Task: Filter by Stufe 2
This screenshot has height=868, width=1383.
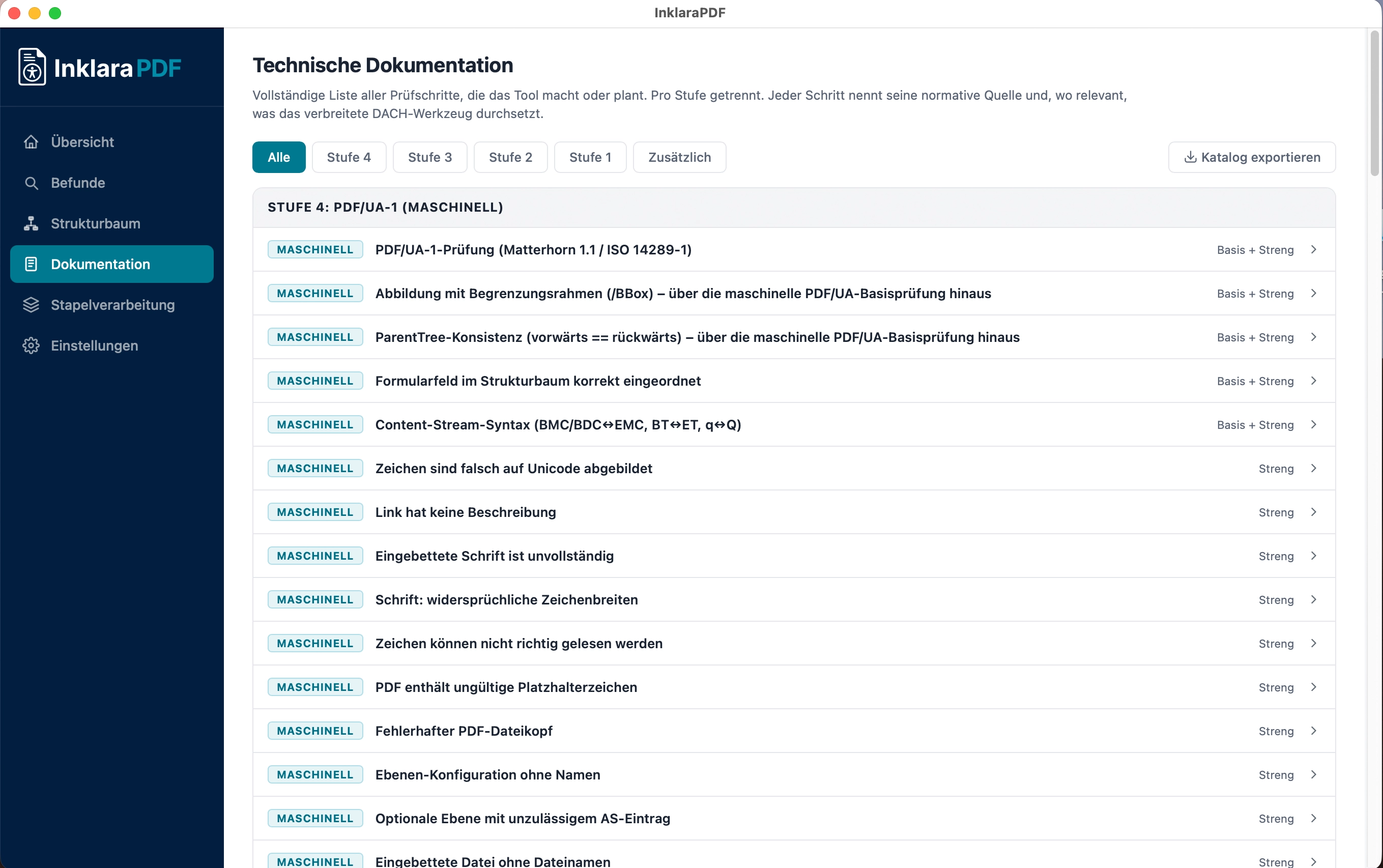Action: click(511, 157)
